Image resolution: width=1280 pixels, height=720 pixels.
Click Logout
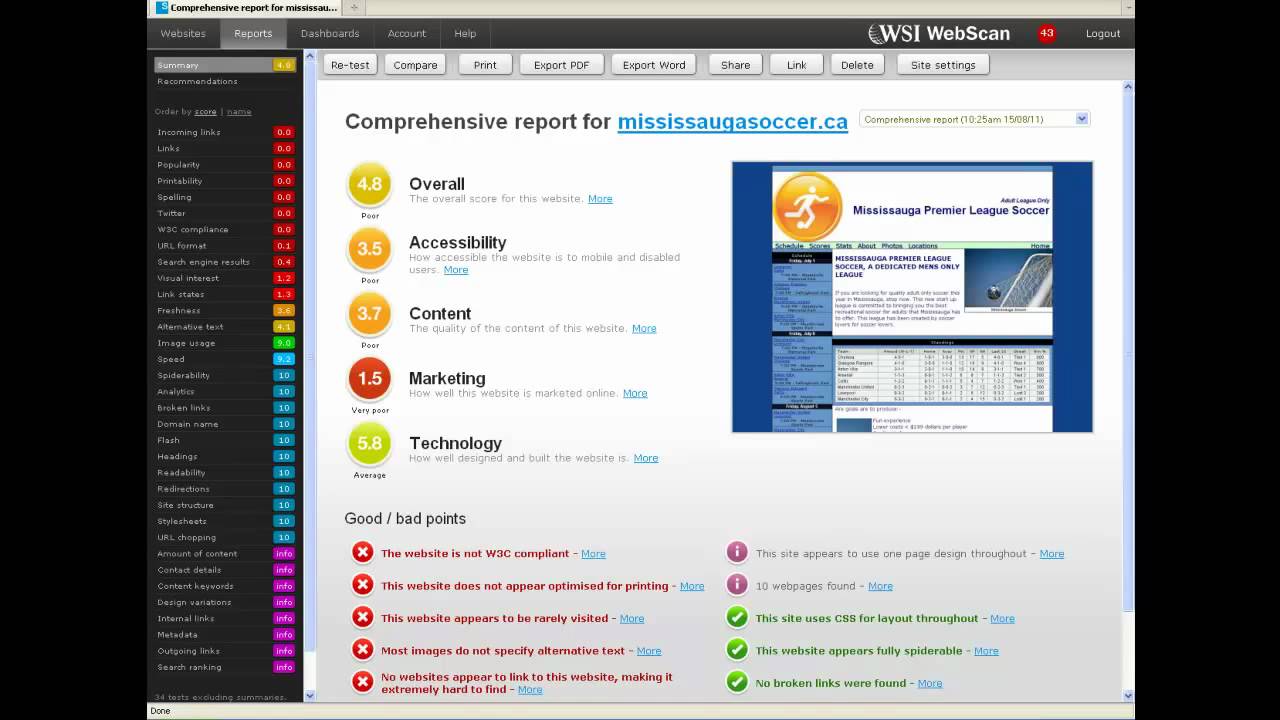1103,33
